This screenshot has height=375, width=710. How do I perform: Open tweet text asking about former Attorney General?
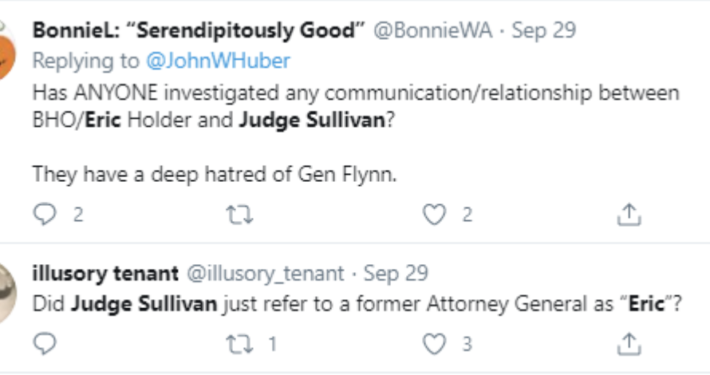[357, 304]
